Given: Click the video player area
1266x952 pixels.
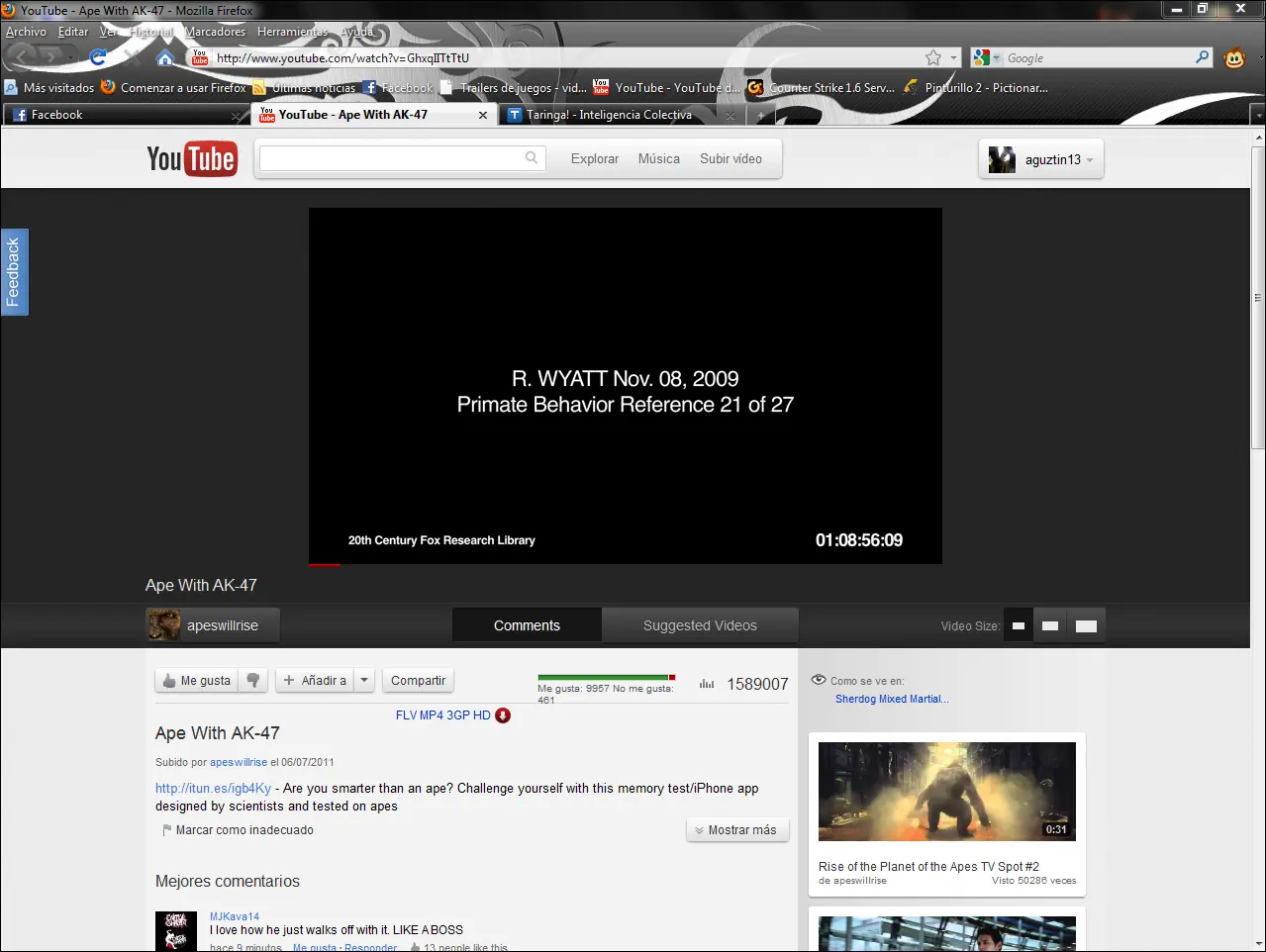Looking at the screenshot, I should [626, 384].
